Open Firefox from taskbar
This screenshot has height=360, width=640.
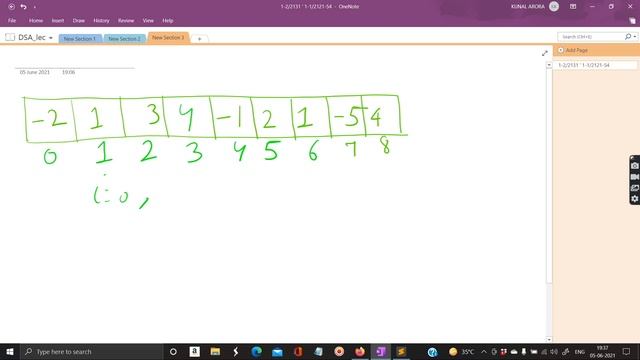pos(360,351)
